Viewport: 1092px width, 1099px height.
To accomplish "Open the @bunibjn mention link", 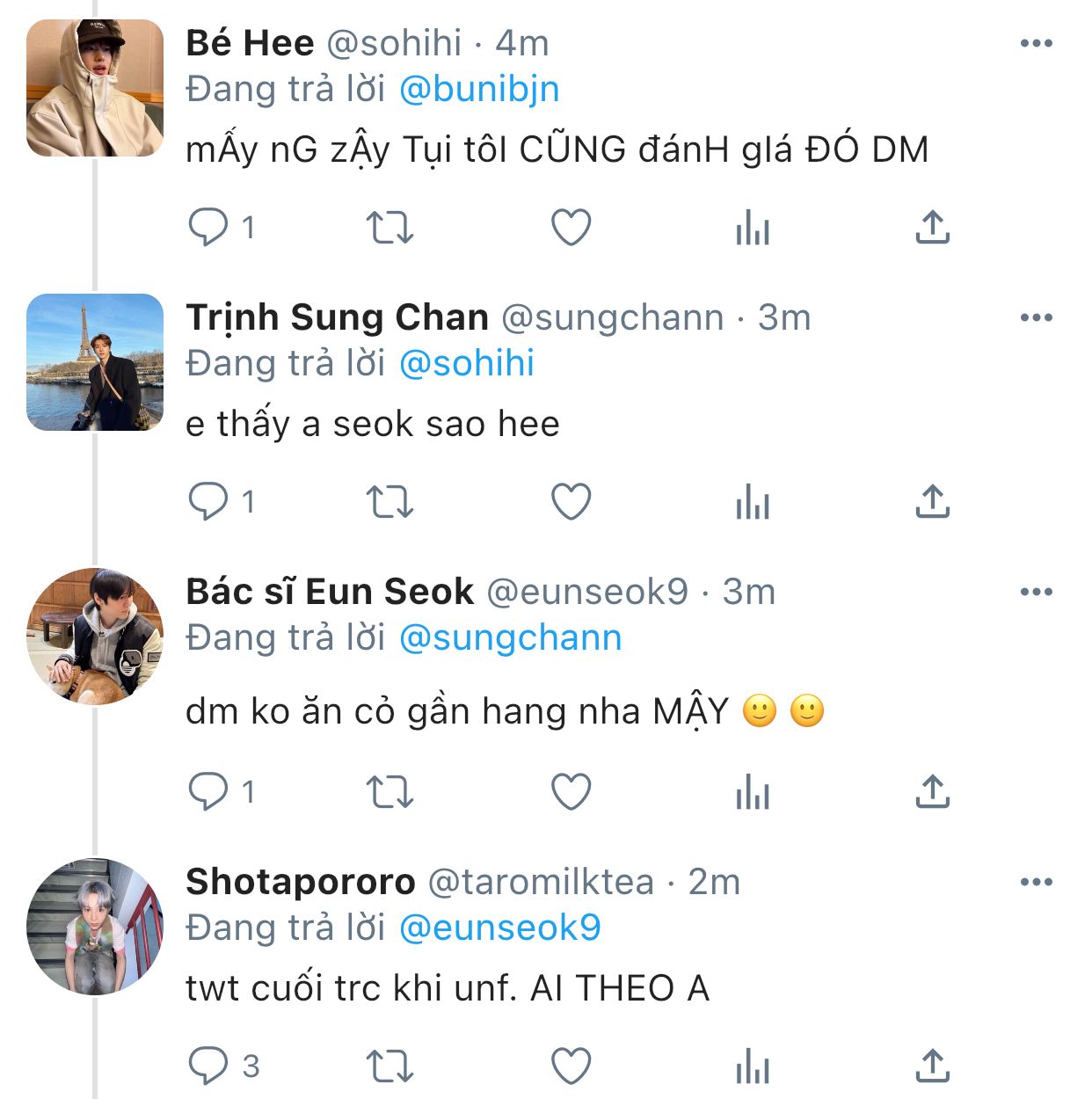I will pos(479,90).
